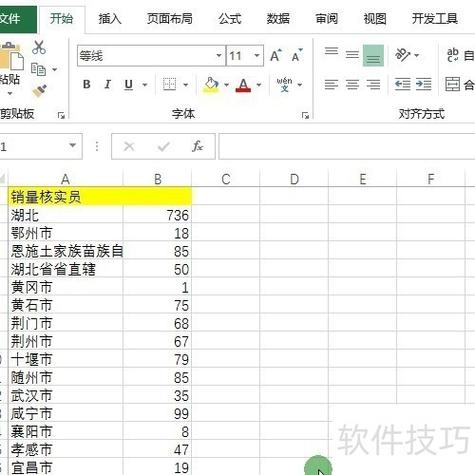
Task: Open the 公式 Formulas tab
Action: pyautogui.click(x=230, y=19)
